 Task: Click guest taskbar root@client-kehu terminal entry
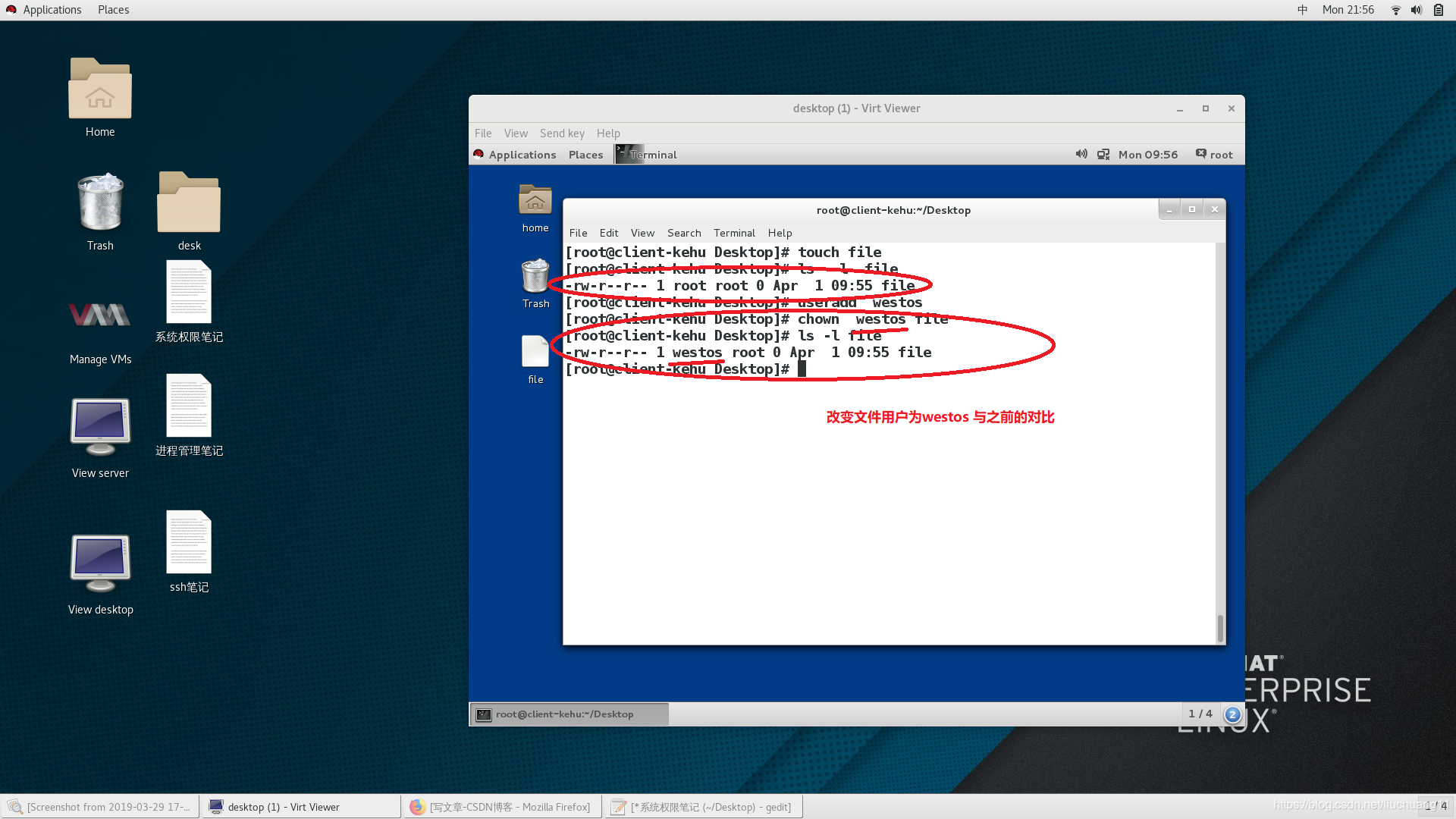tap(569, 714)
